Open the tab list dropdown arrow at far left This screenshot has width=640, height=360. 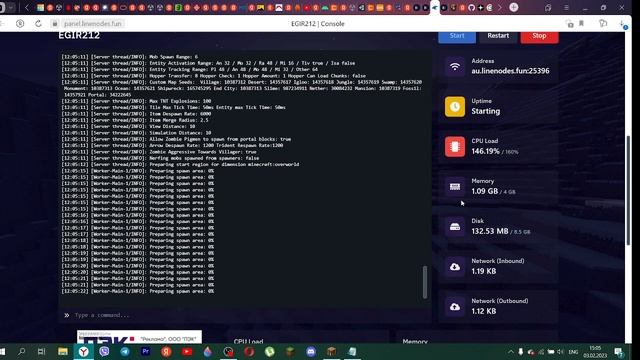[11, 7]
